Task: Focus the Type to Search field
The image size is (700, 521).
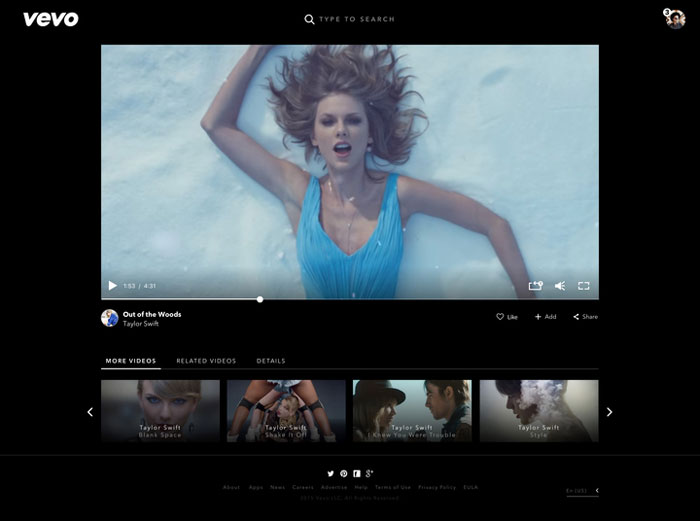Action: pos(357,19)
